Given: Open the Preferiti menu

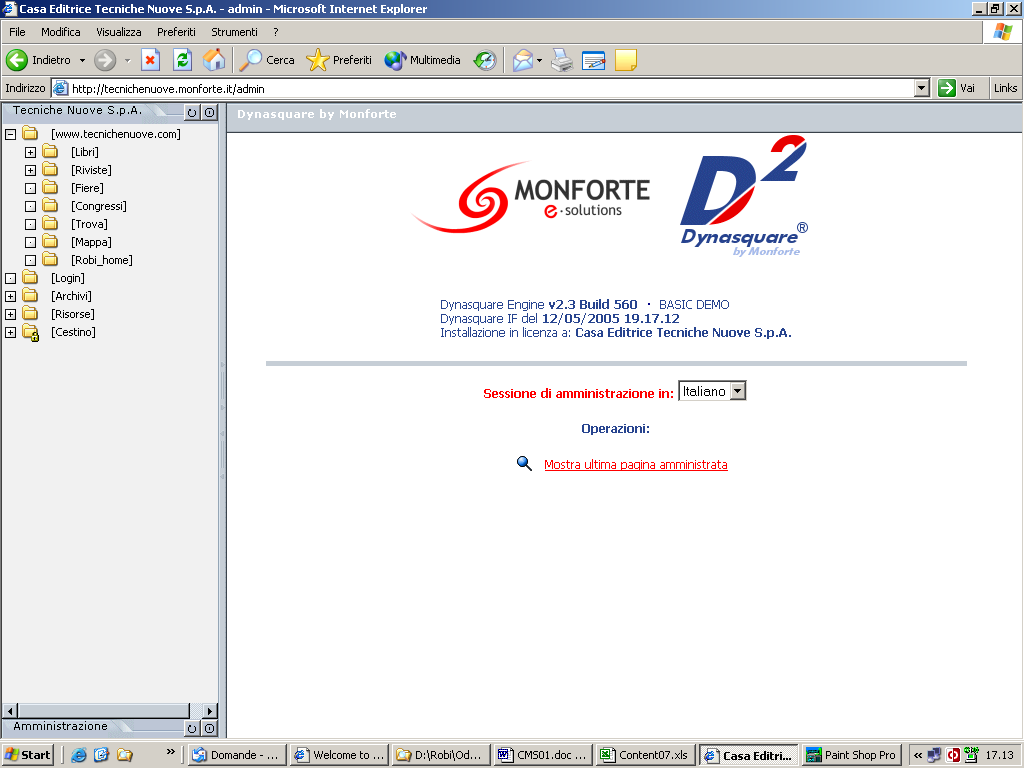Looking at the screenshot, I should [x=176, y=32].
